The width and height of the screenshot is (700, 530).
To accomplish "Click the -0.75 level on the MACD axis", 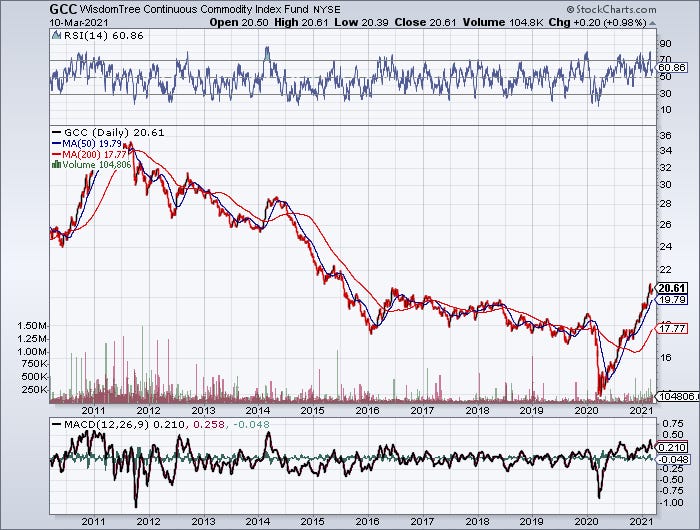I will click(671, 491).
